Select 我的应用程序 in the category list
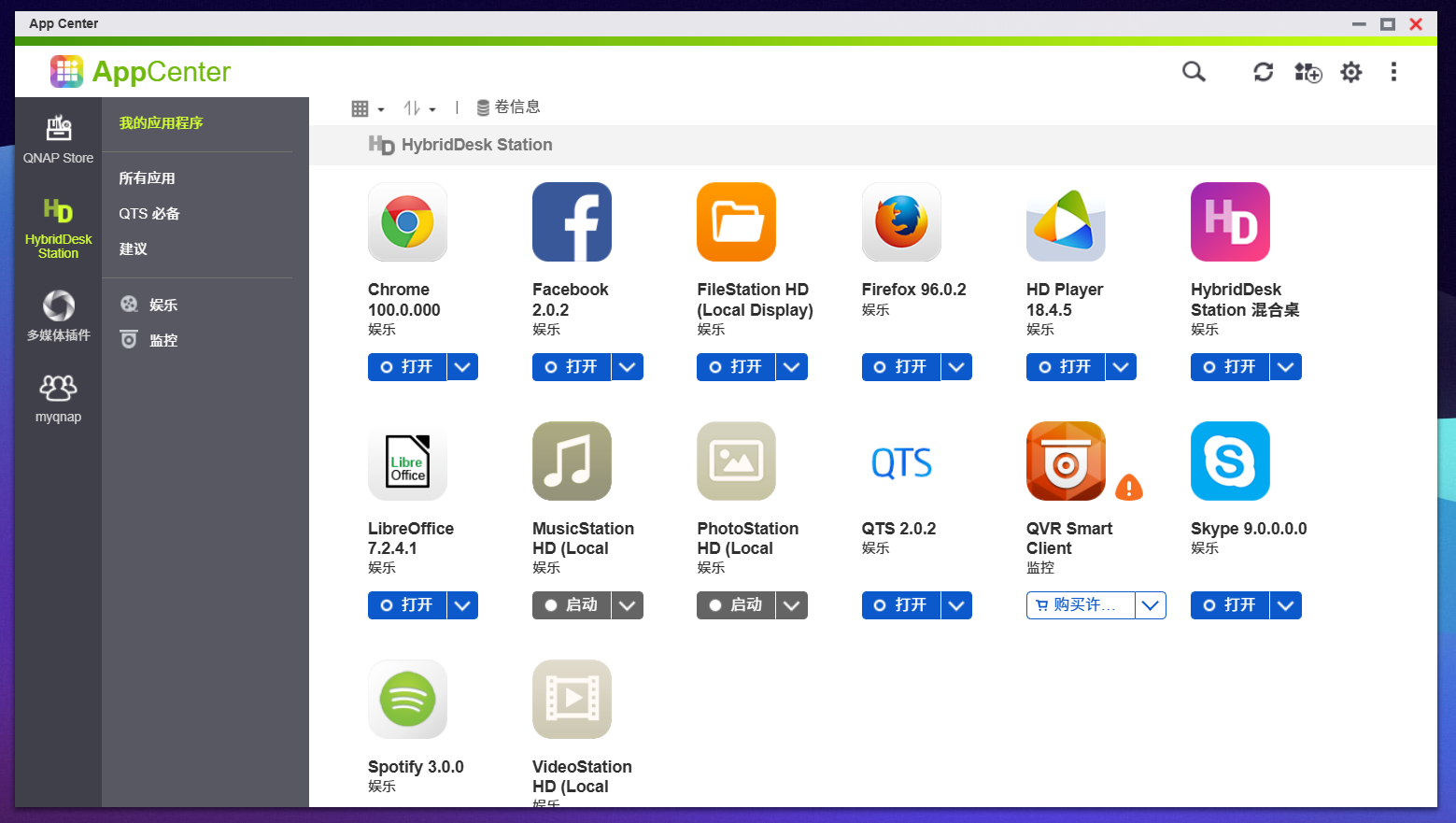1456x823 pixels. click(x=161, y=123)
